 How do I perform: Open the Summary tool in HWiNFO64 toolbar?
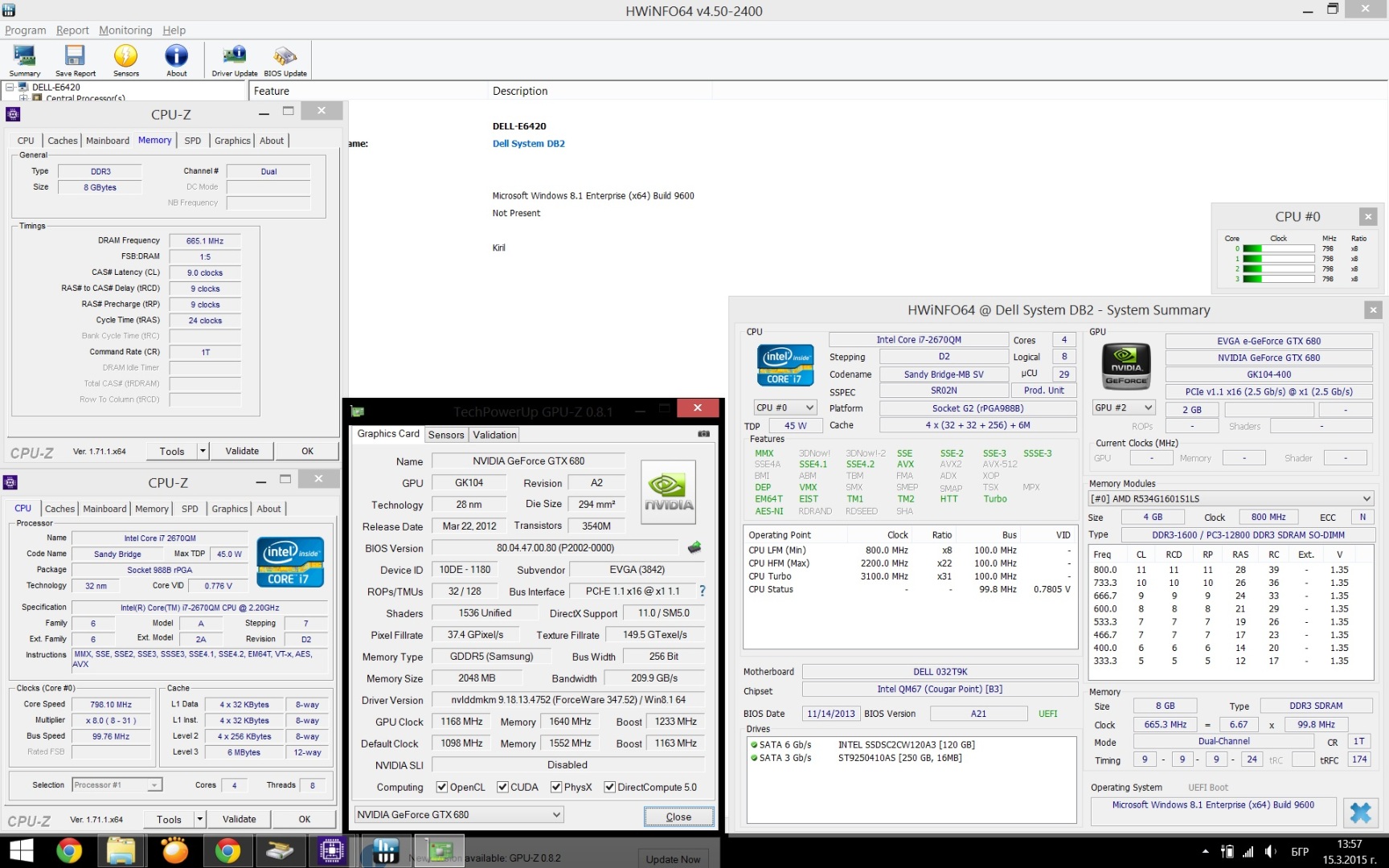click(25, 61)
